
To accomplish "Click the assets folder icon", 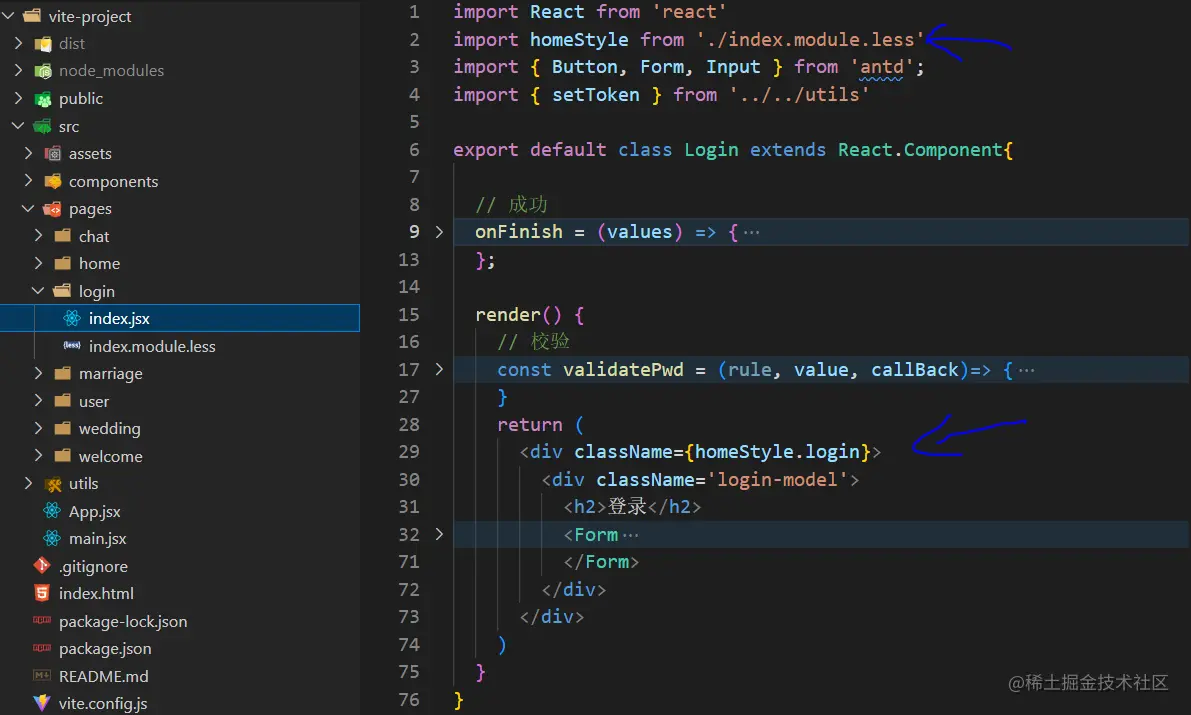I will [53, 154].
